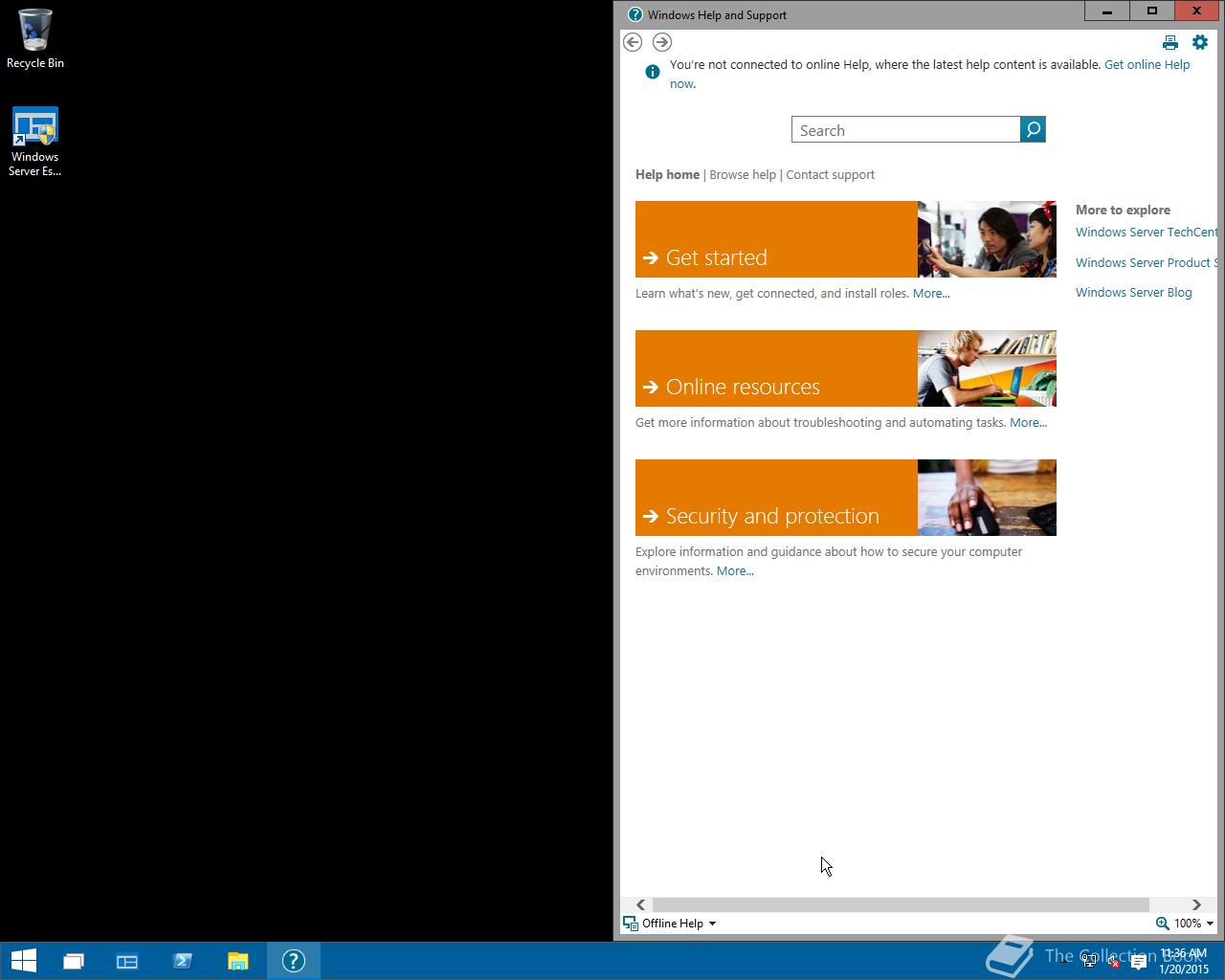
Task: Expand the Offline Help dropdown
Action: tap(670, 924)
